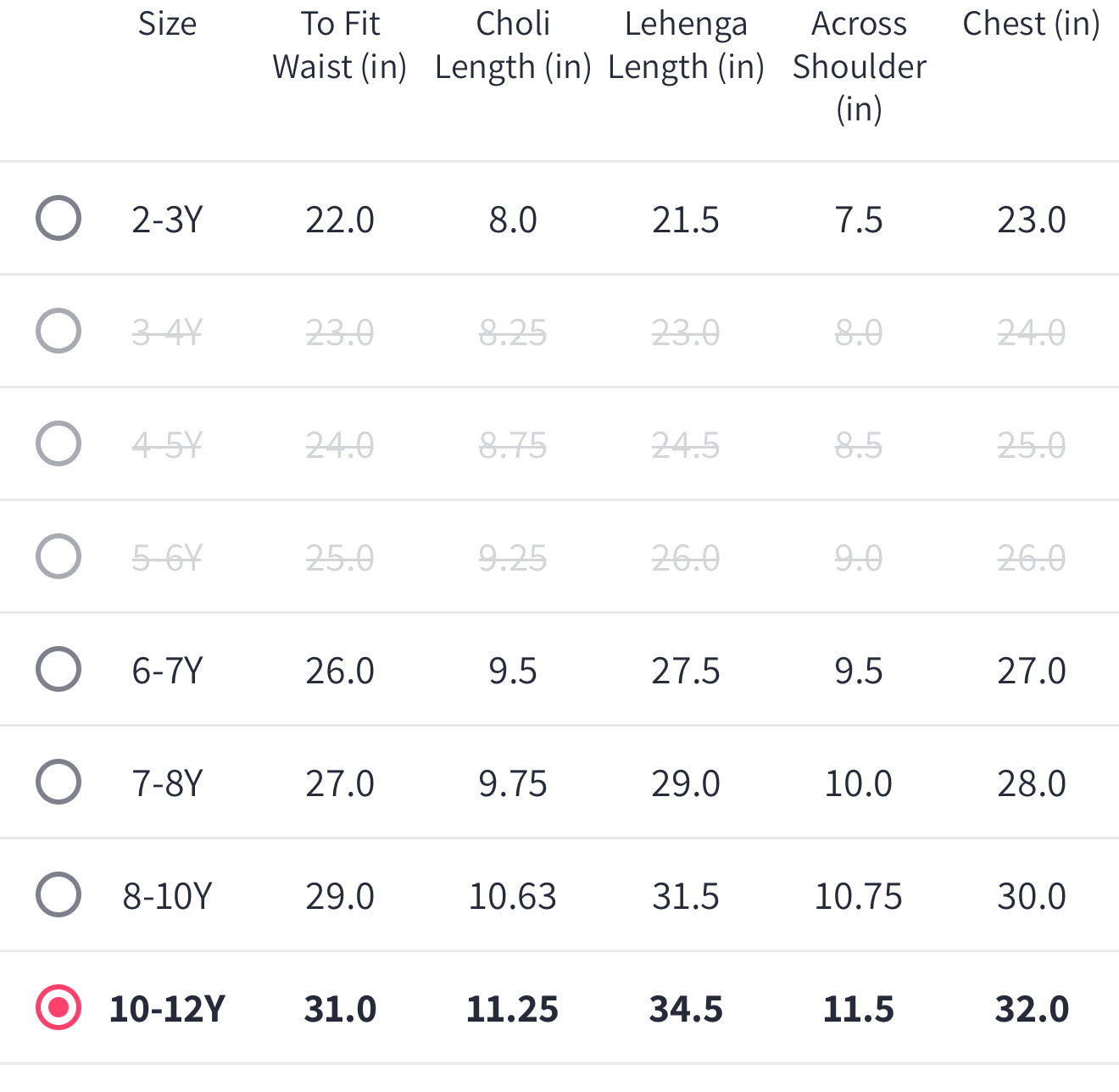This screenshot has height=1092, width=1119.
Task: Pick the 8-10Y size radio option
Action: (x=58, y=894)
